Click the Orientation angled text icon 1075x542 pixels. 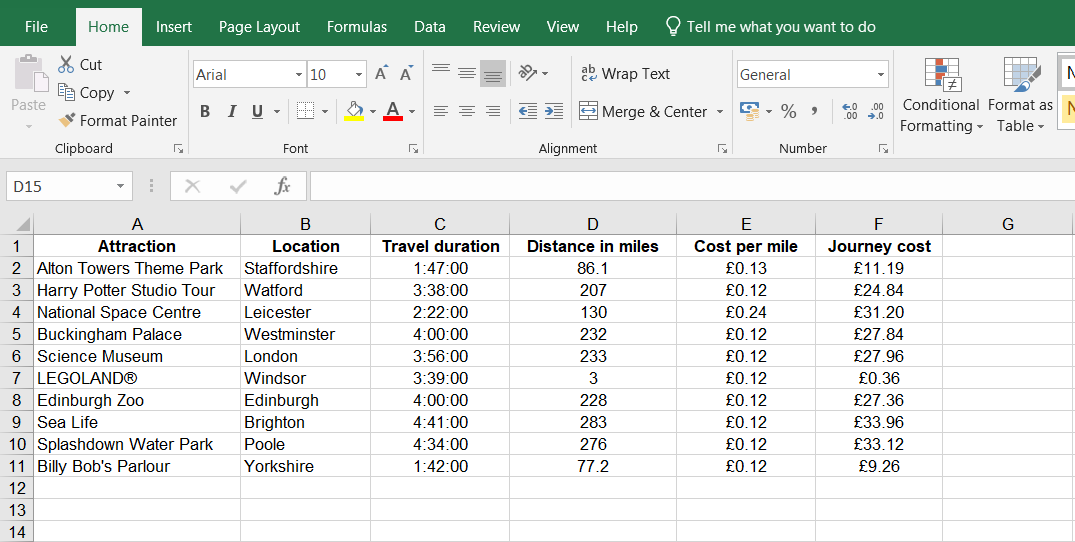tap(527, 73)
